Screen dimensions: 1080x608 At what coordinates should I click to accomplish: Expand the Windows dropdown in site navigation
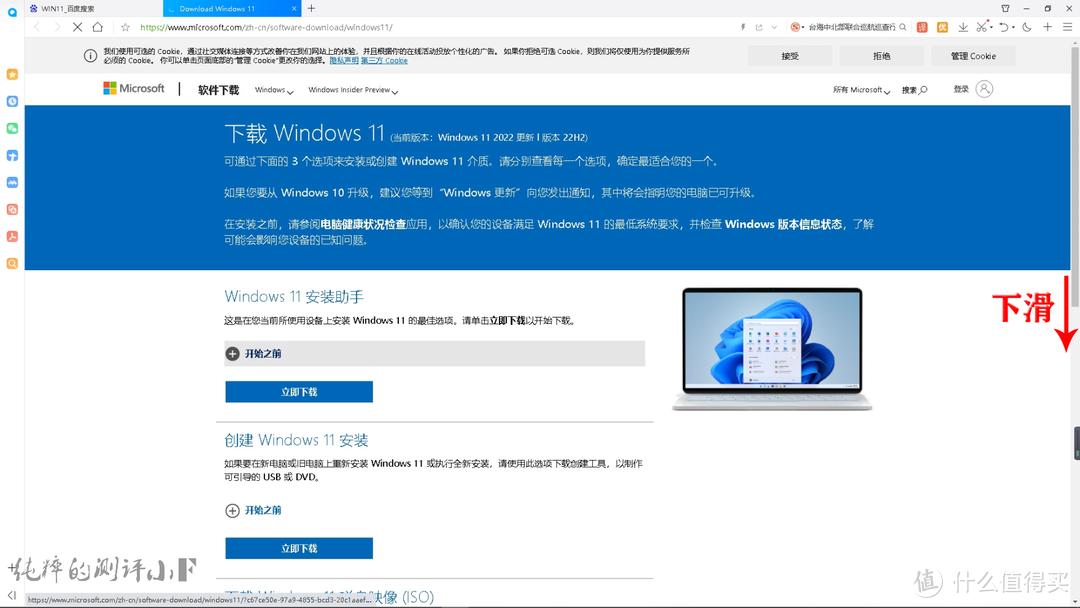[x=272, y=89]
